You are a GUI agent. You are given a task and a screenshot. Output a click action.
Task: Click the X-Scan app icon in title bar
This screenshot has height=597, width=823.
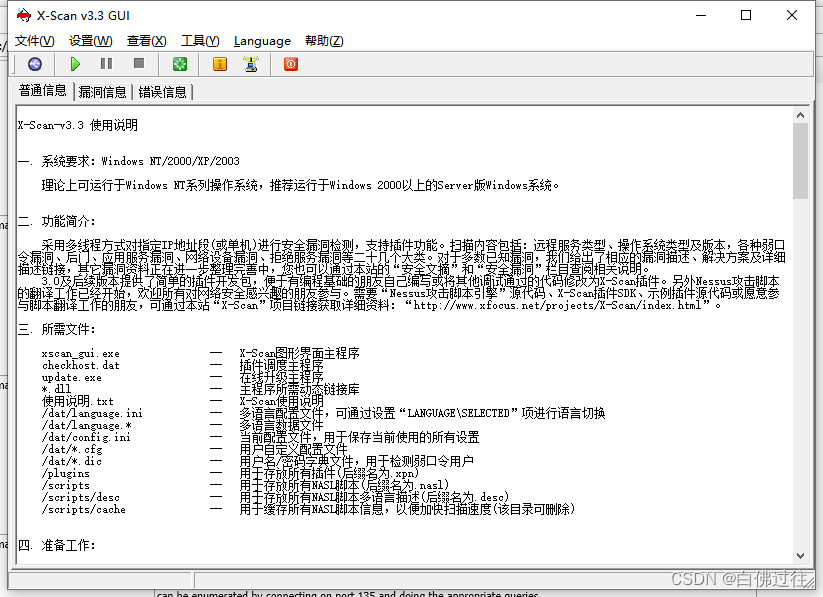[x=24, y=15]
